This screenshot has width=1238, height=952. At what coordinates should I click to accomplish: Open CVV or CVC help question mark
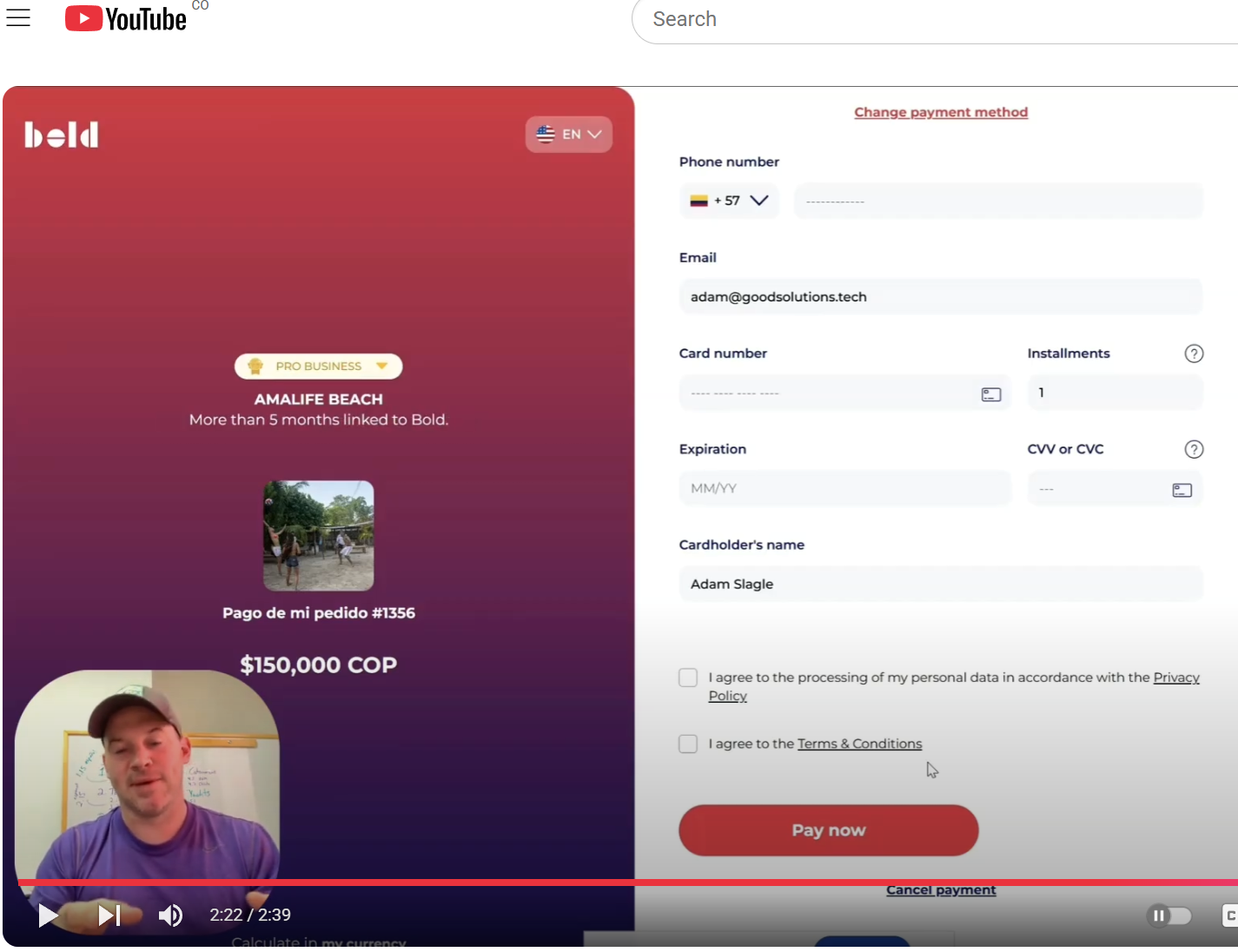(x=1194, y=449)
